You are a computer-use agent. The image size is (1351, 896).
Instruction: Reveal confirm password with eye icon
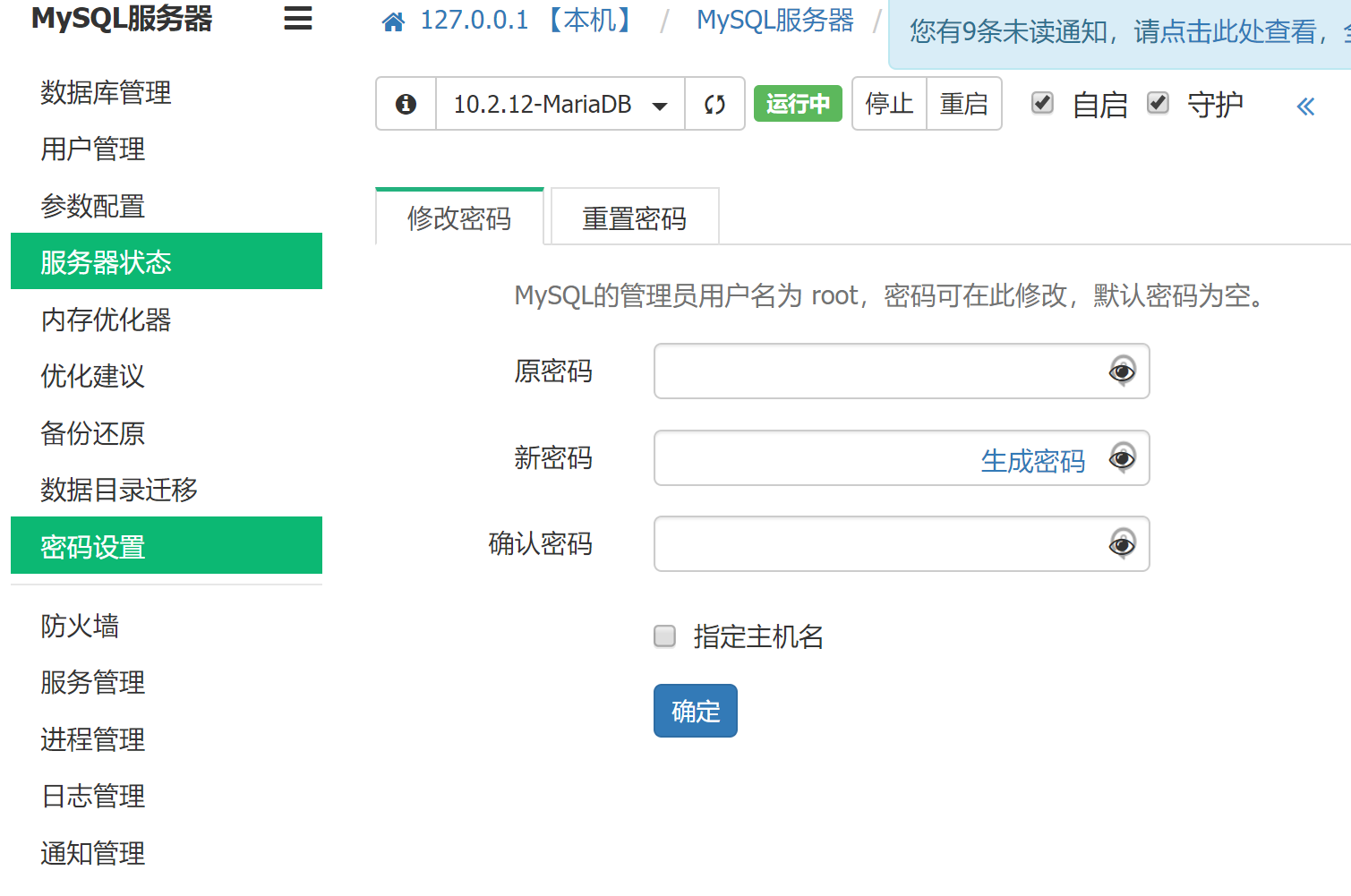coord(1122,543)
